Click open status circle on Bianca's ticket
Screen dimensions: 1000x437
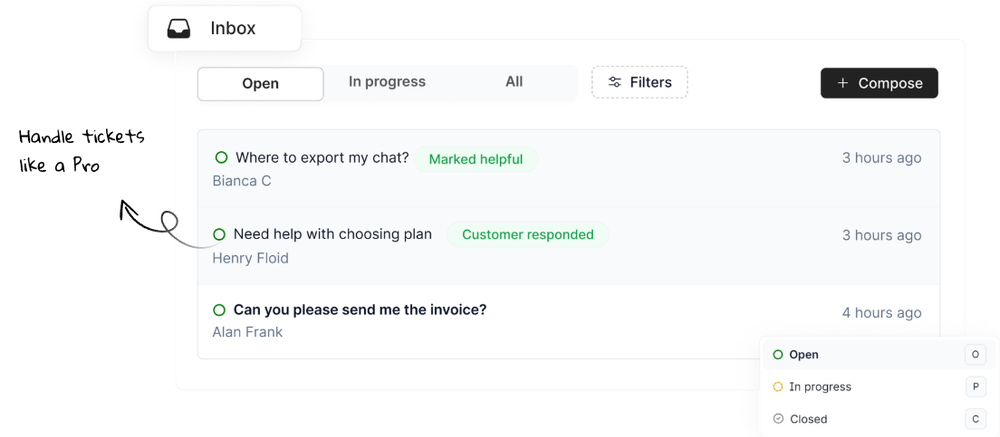(221, 158)
